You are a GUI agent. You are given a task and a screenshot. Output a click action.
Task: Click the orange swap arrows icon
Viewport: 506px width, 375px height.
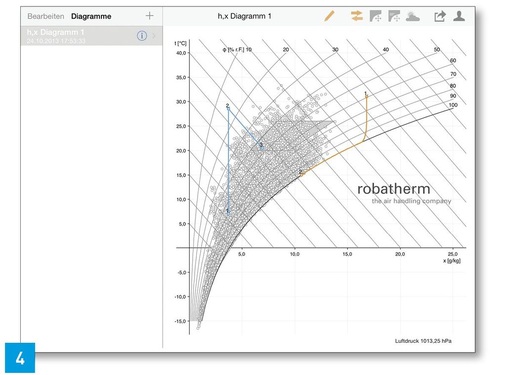pyautogui.click(x=357, y=16)
